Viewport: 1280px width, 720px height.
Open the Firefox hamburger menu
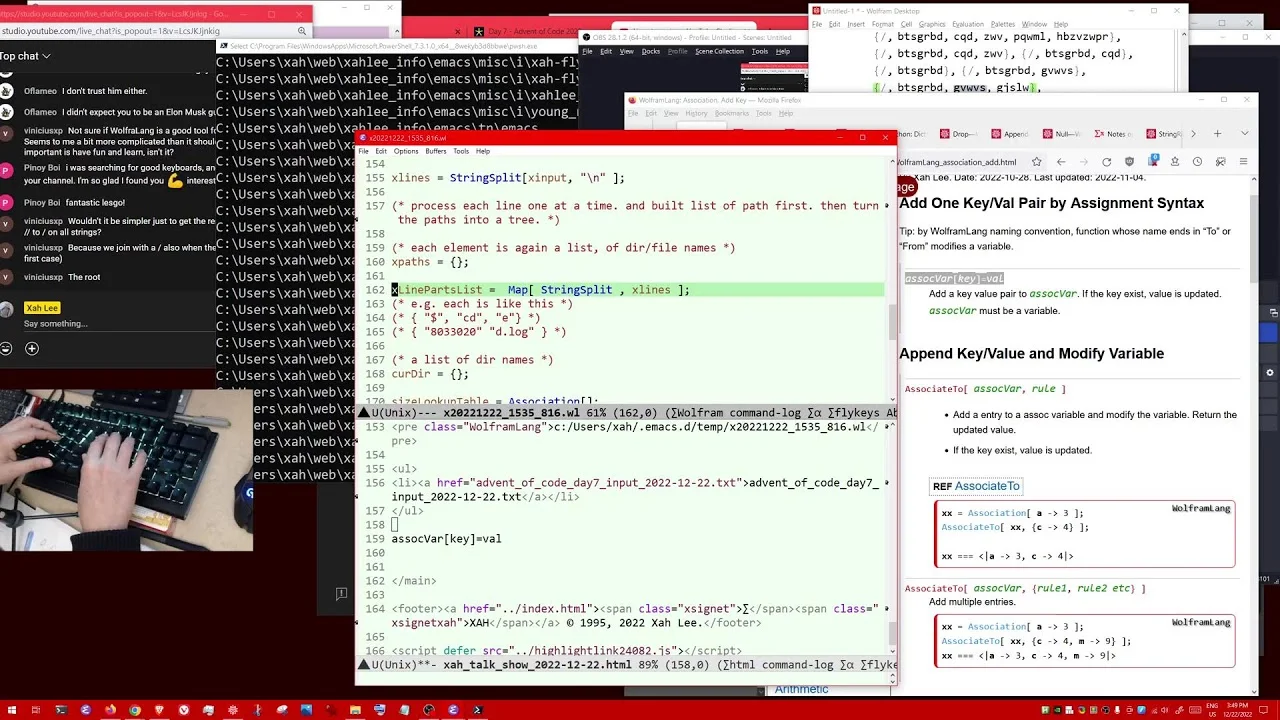coord(1243,162)
